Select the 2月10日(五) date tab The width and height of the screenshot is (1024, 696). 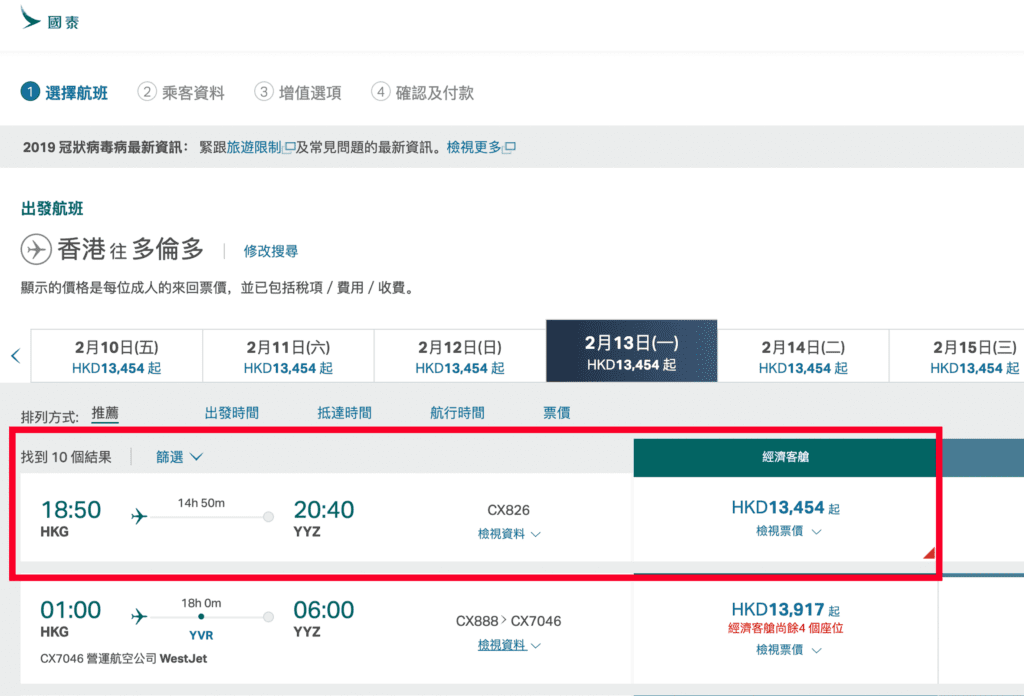pos(116,356)
